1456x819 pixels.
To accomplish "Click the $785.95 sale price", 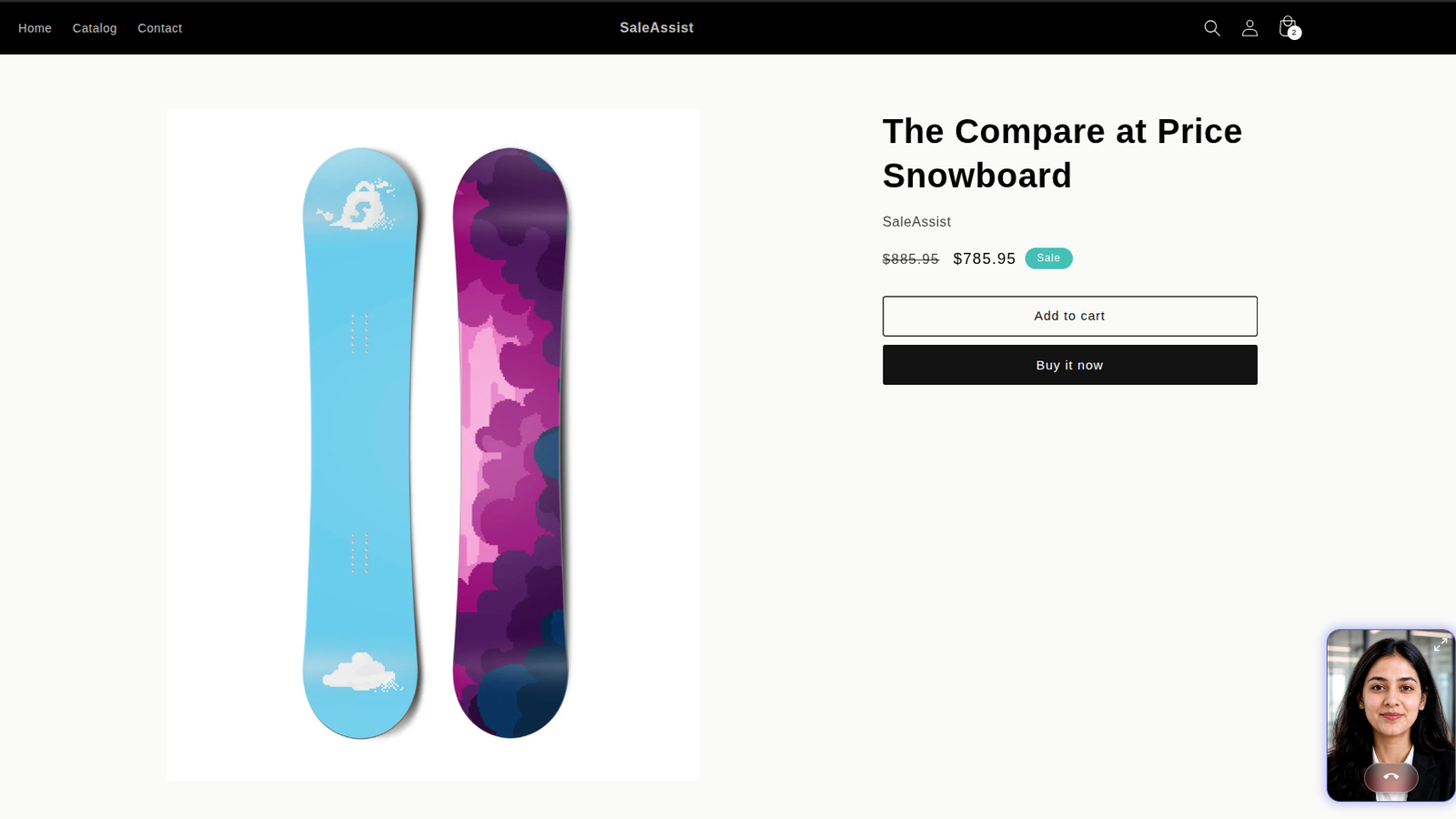I will click(984, 259).
